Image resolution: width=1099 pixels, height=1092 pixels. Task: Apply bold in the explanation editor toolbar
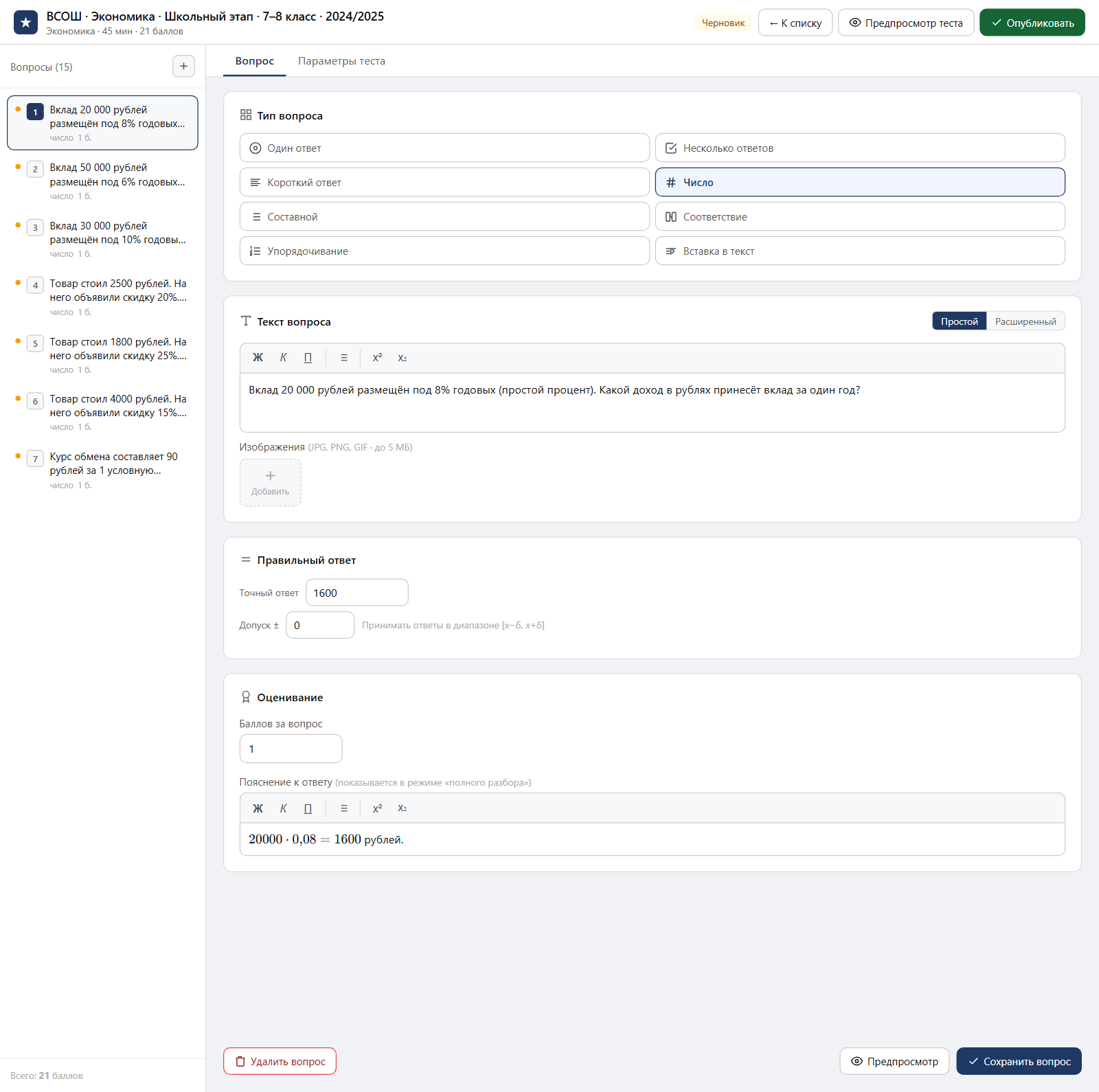pos(258,808)
